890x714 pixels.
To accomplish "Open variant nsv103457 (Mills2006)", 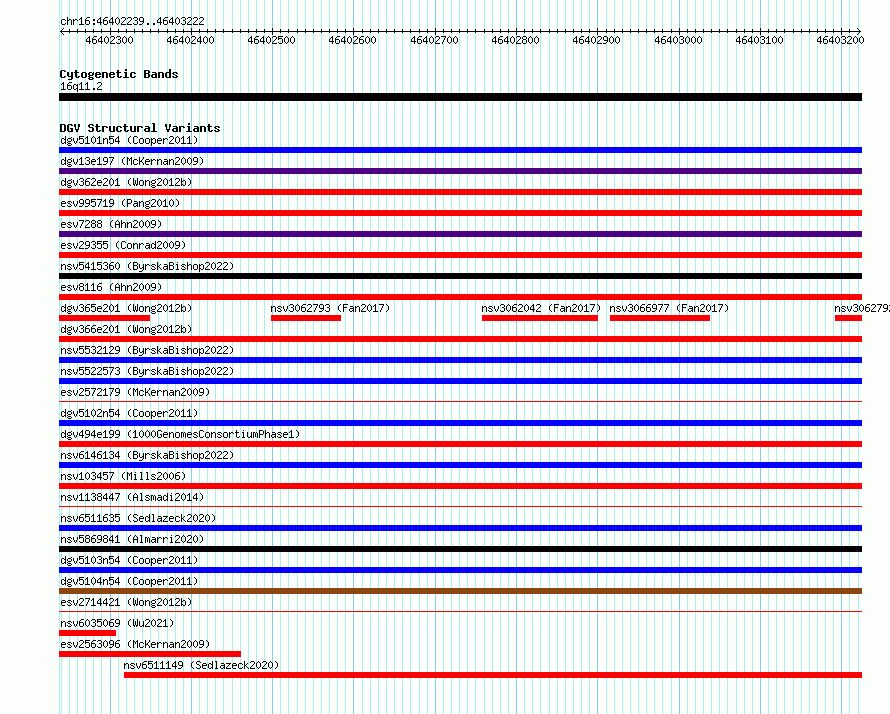I will pyautogui.click(x=123, y=476).
